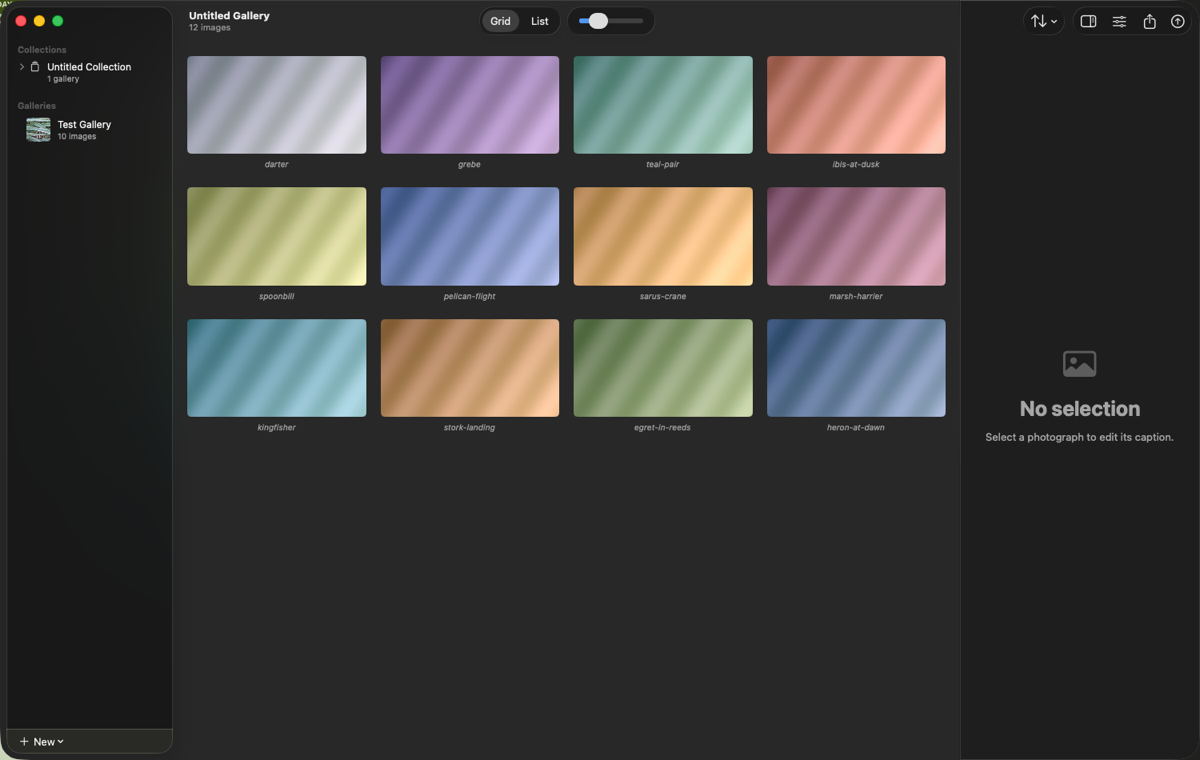The height and width of the screenshot is (760, 1200).
Task: Select the egret-in-reeds thumbnail
Action: (x=663, y=368)
